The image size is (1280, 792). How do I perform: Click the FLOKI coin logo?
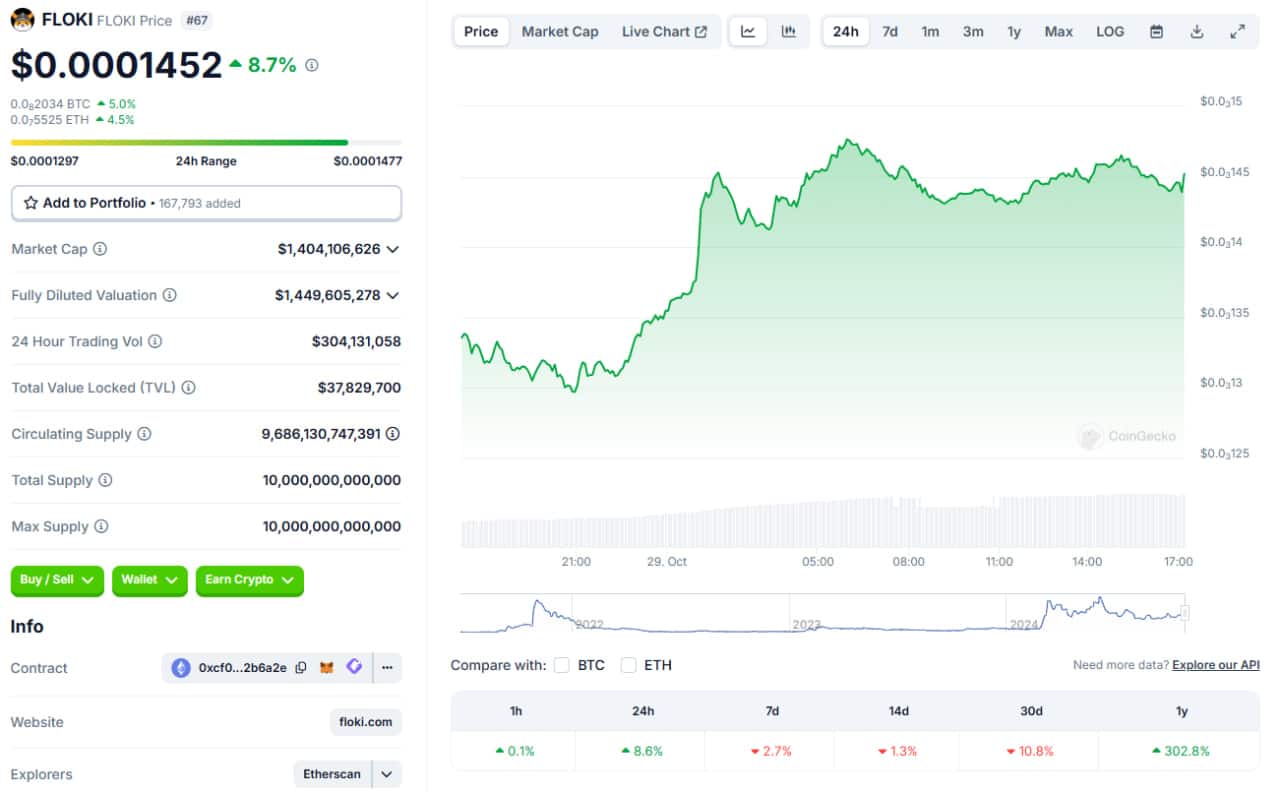22,20
